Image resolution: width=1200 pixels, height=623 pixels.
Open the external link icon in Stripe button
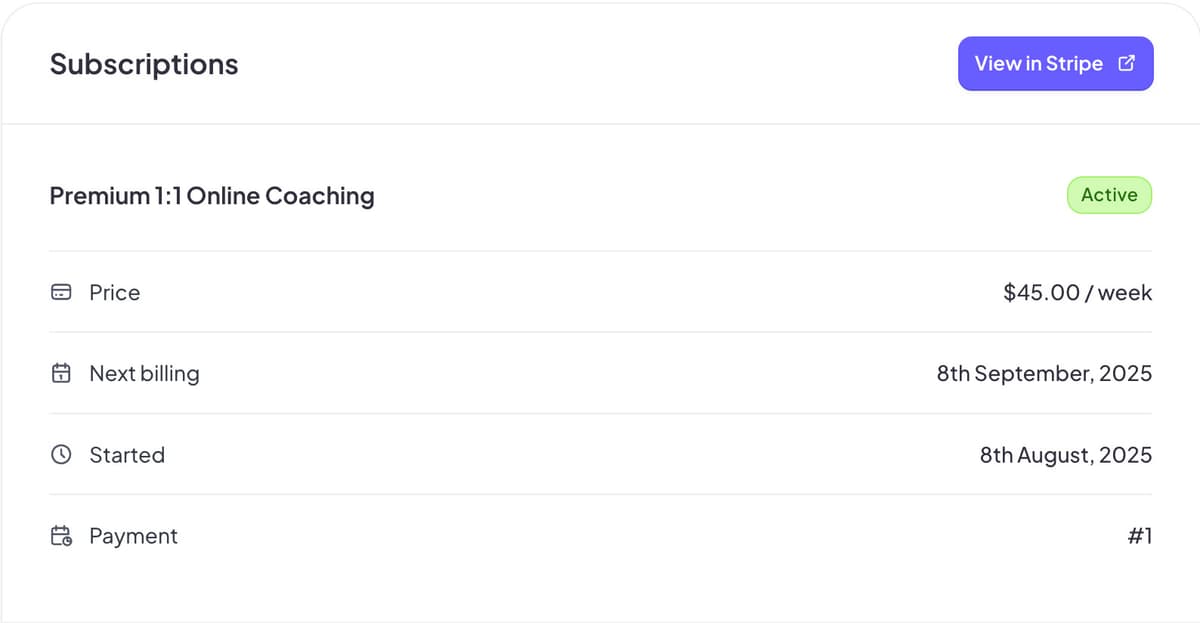[x=1126, y=64]
